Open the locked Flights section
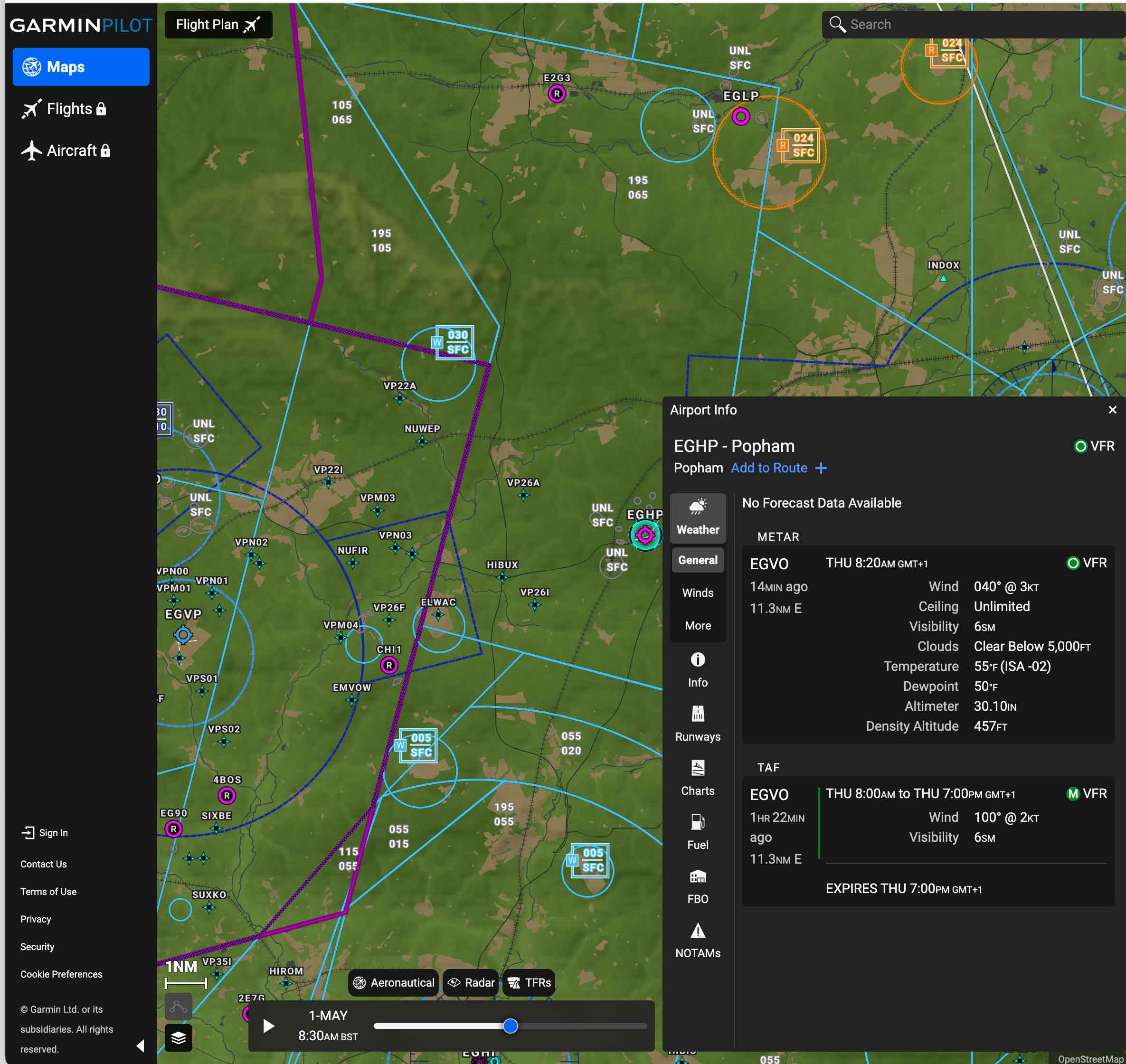The image size is (1126, 1064). pyautogui.click(x=64, y=109)
